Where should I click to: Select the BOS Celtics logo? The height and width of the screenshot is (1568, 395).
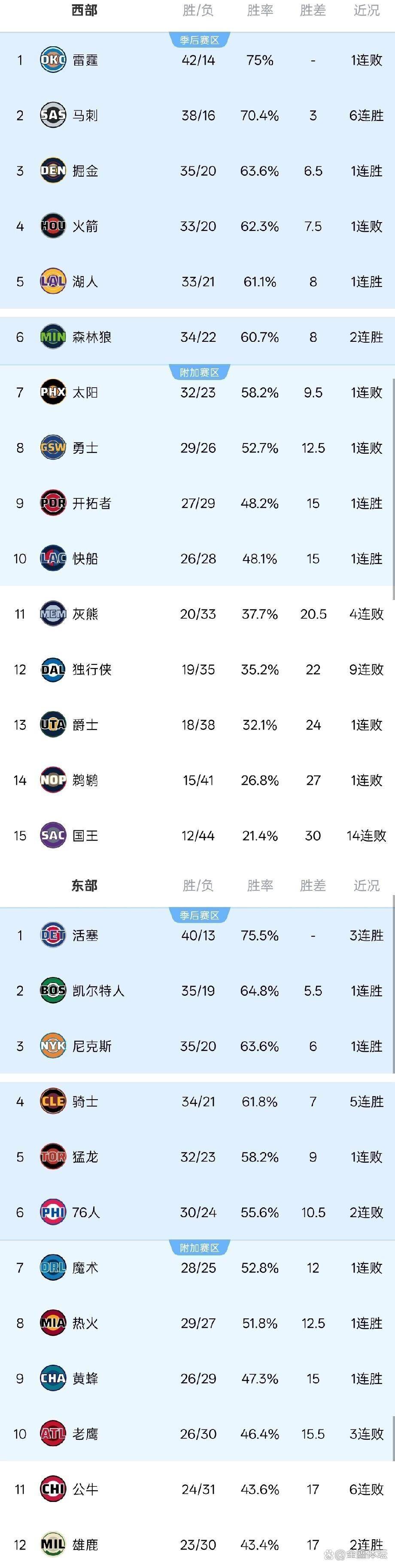click(x=53, y=991)
